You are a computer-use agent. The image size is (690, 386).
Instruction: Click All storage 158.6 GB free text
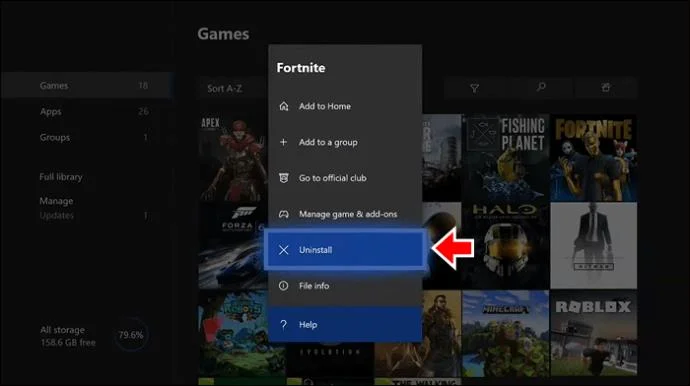click(68, 336)
